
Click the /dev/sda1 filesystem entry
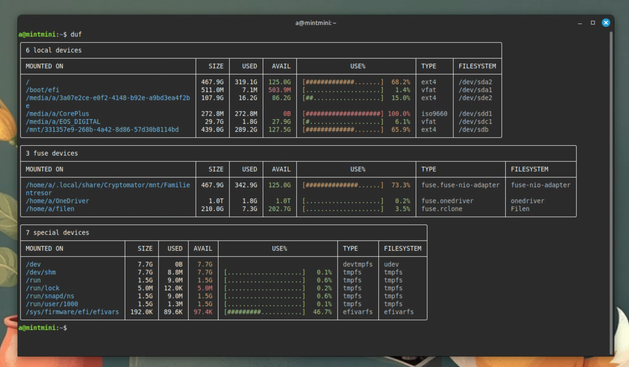click(x=475, y=90)
